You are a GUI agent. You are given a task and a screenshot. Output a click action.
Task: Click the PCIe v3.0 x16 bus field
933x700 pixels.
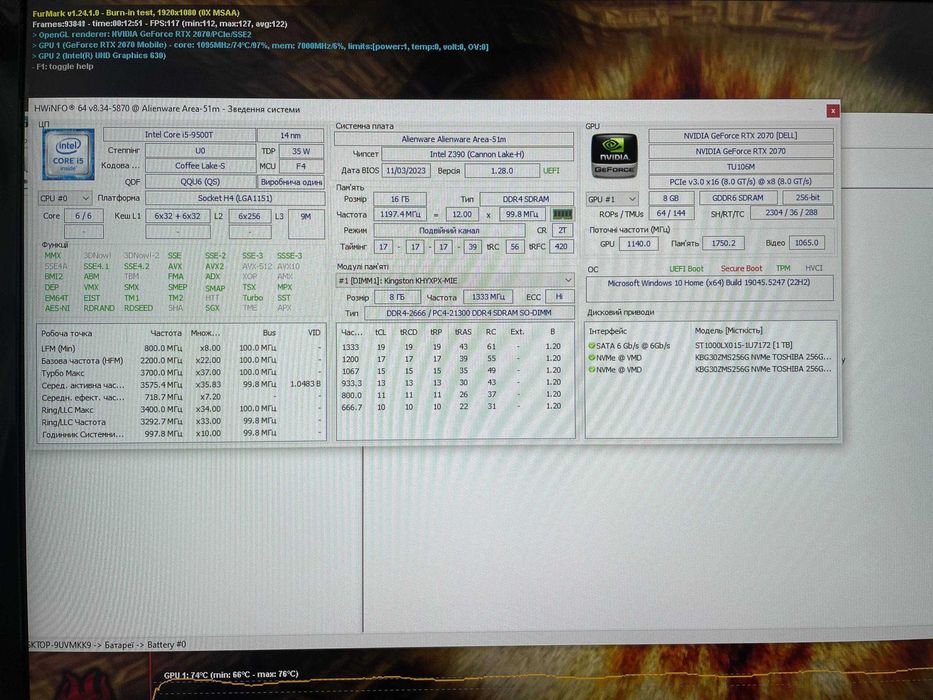click(741, 182)
